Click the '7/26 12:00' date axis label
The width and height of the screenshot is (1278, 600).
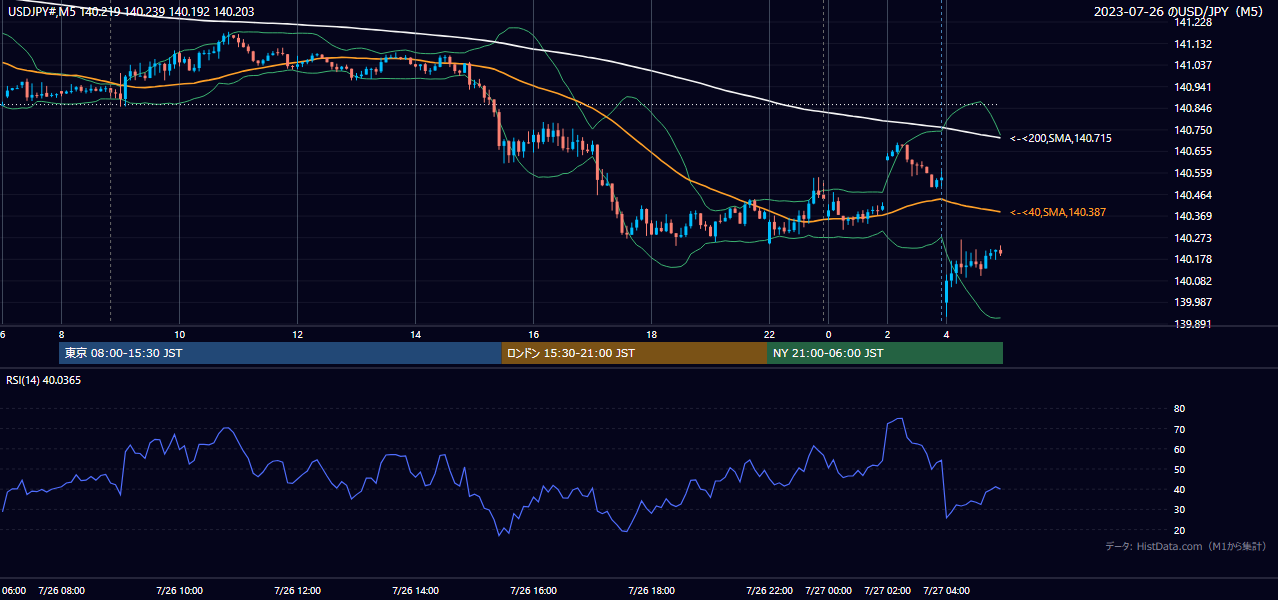click(x=297, y=591)
